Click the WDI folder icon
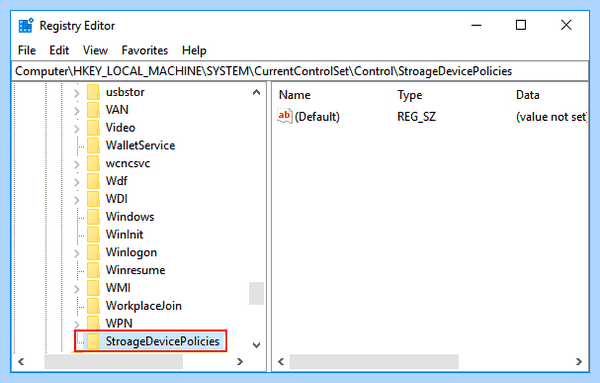Screen dimensions: 600x383 tap(93, 199)
